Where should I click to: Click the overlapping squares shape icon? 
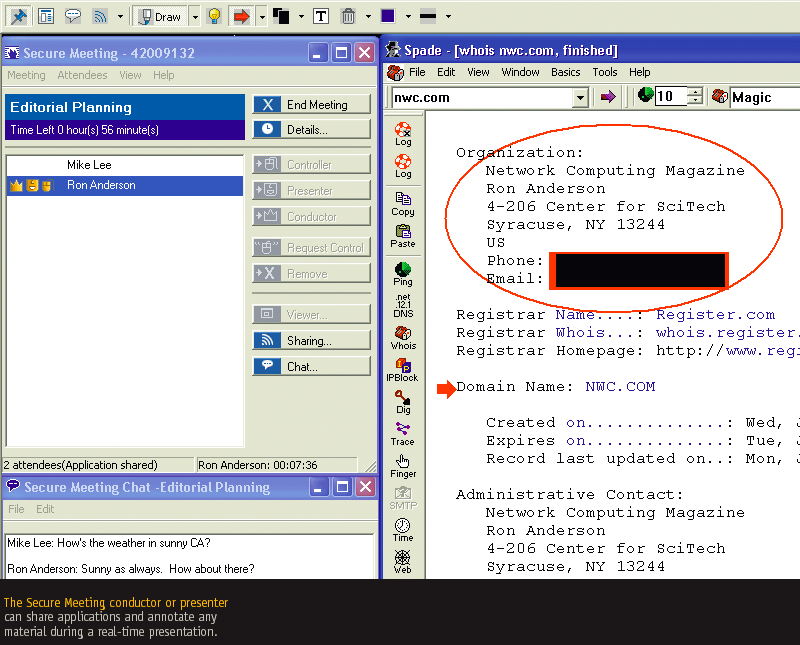tap(281, 16)
